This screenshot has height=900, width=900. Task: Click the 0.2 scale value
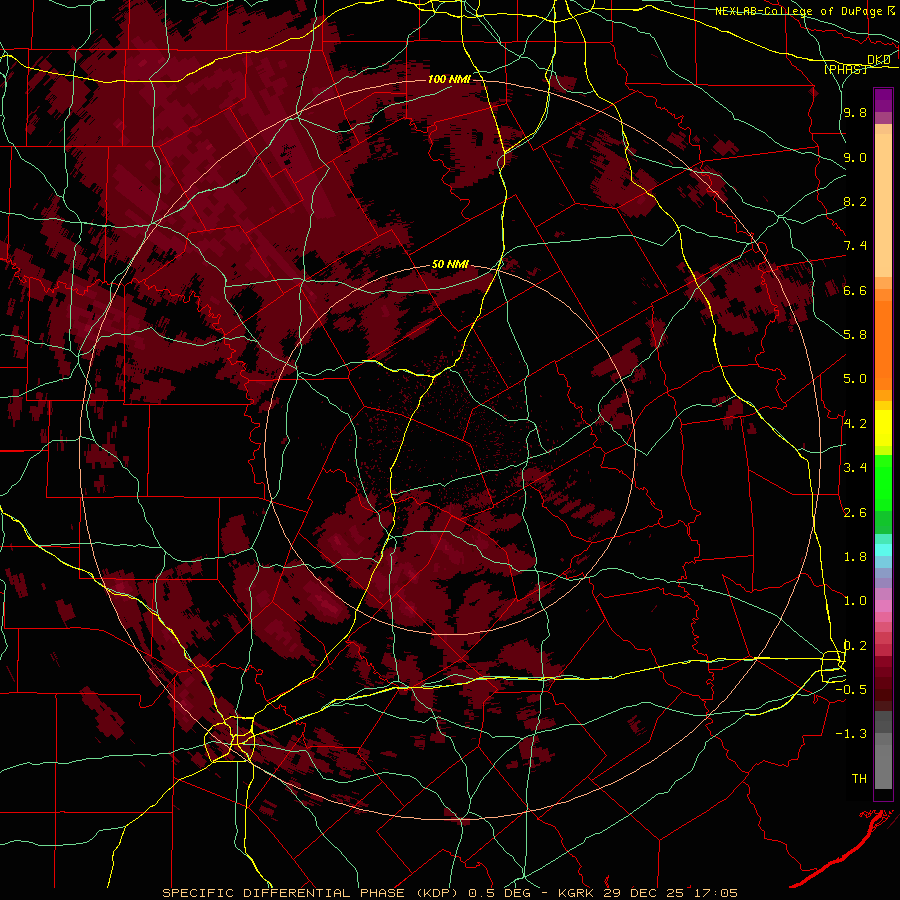pos(855,646)
